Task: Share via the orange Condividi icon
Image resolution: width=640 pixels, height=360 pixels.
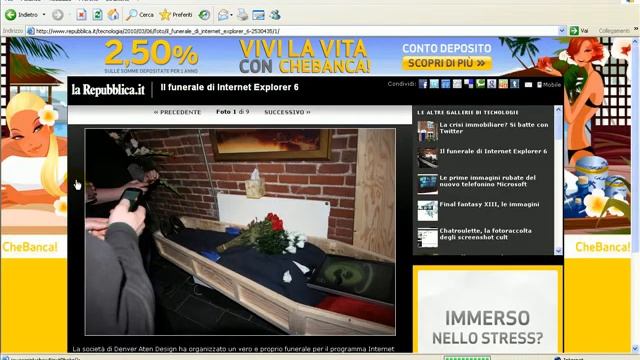Action: (503, 84)
